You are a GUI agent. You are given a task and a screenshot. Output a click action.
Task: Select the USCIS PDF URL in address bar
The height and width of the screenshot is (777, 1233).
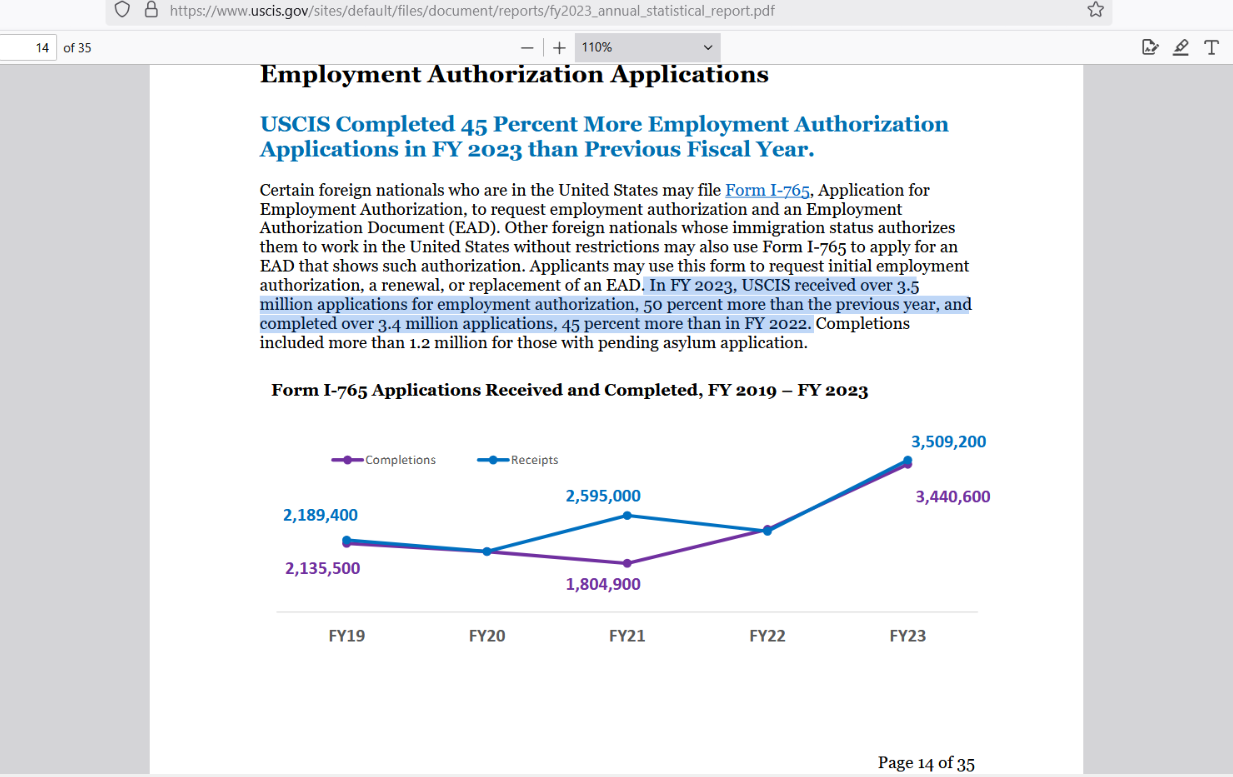472,11
